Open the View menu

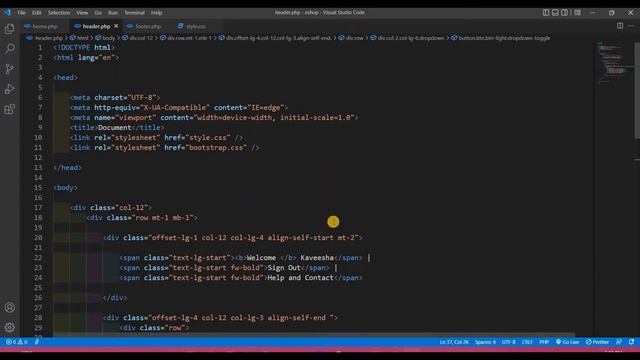tap(82, 13)
